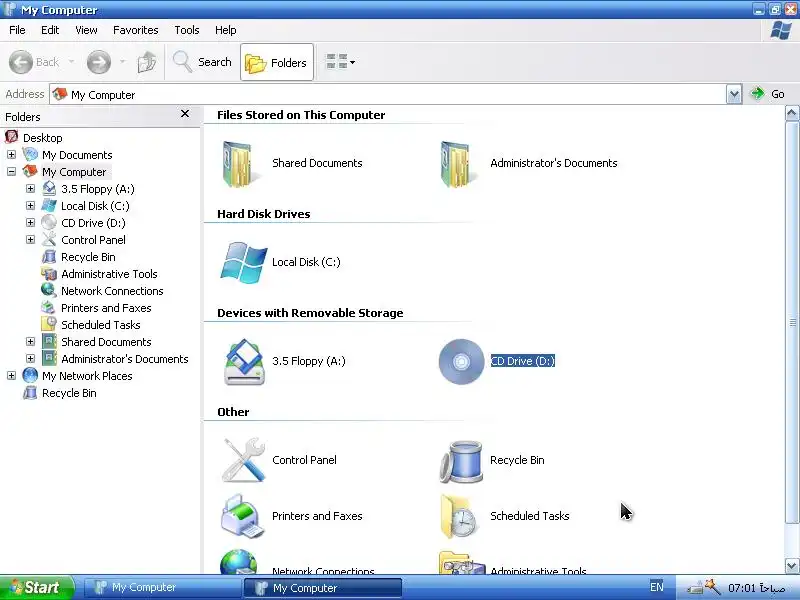Open the View menu
This screenshot has width=800, height=600.
pos(86,30)
